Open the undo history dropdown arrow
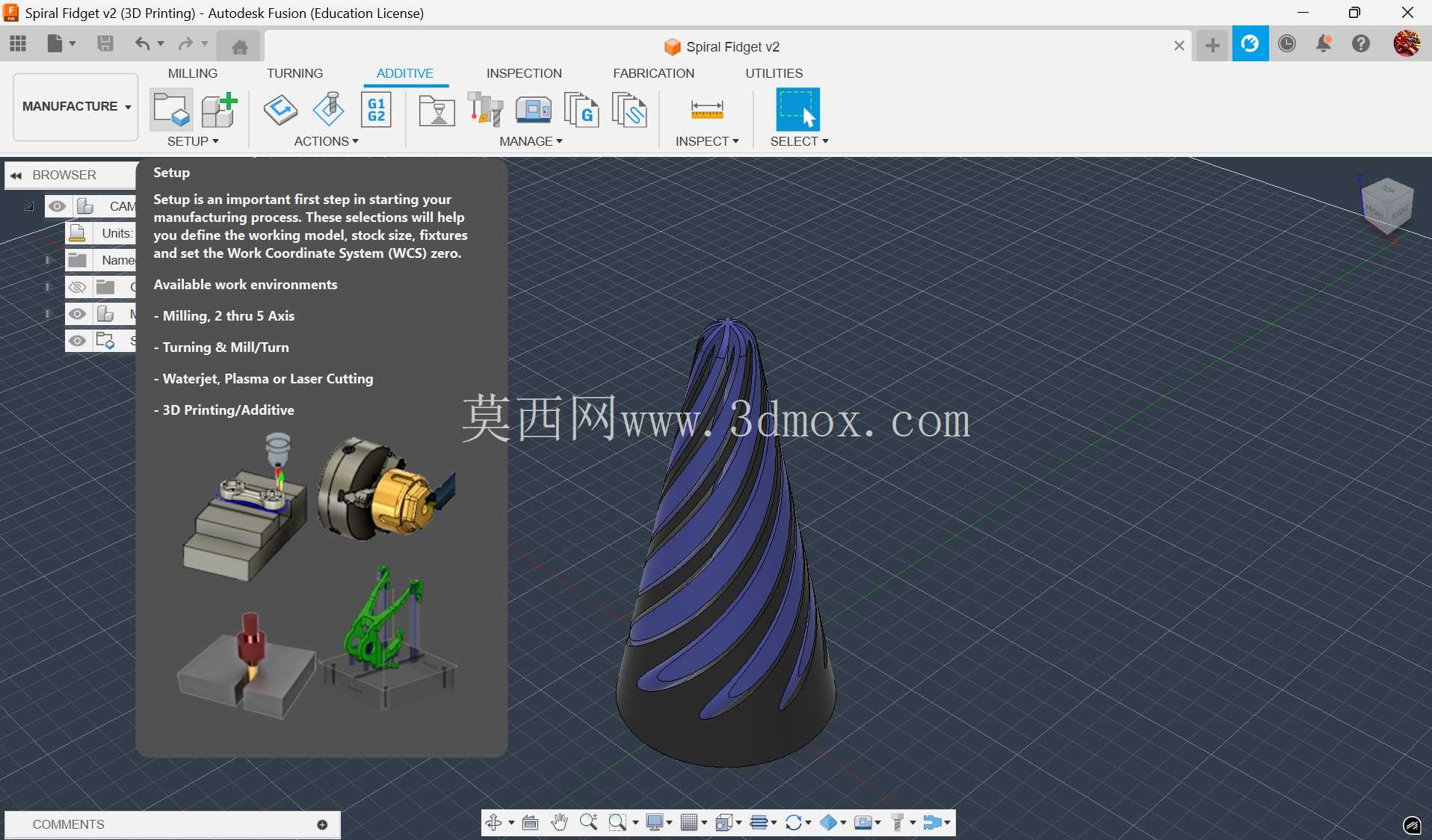Image resolution: width=1432 pixels, height=840 pixels. 160,44
